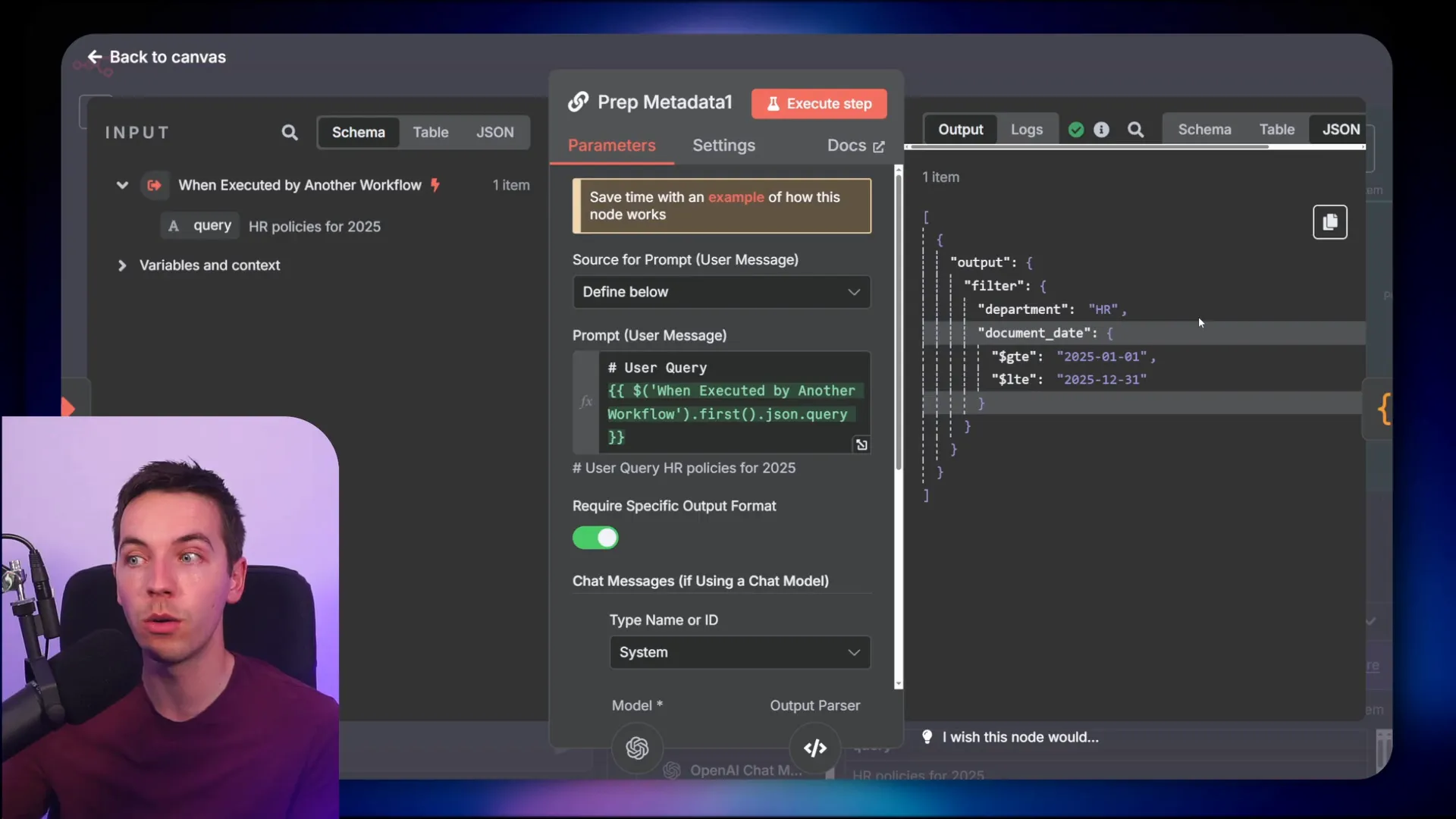Open the example link in the tip
Viewport: 1456px width, 819px height.
click(x=736, y=197)
